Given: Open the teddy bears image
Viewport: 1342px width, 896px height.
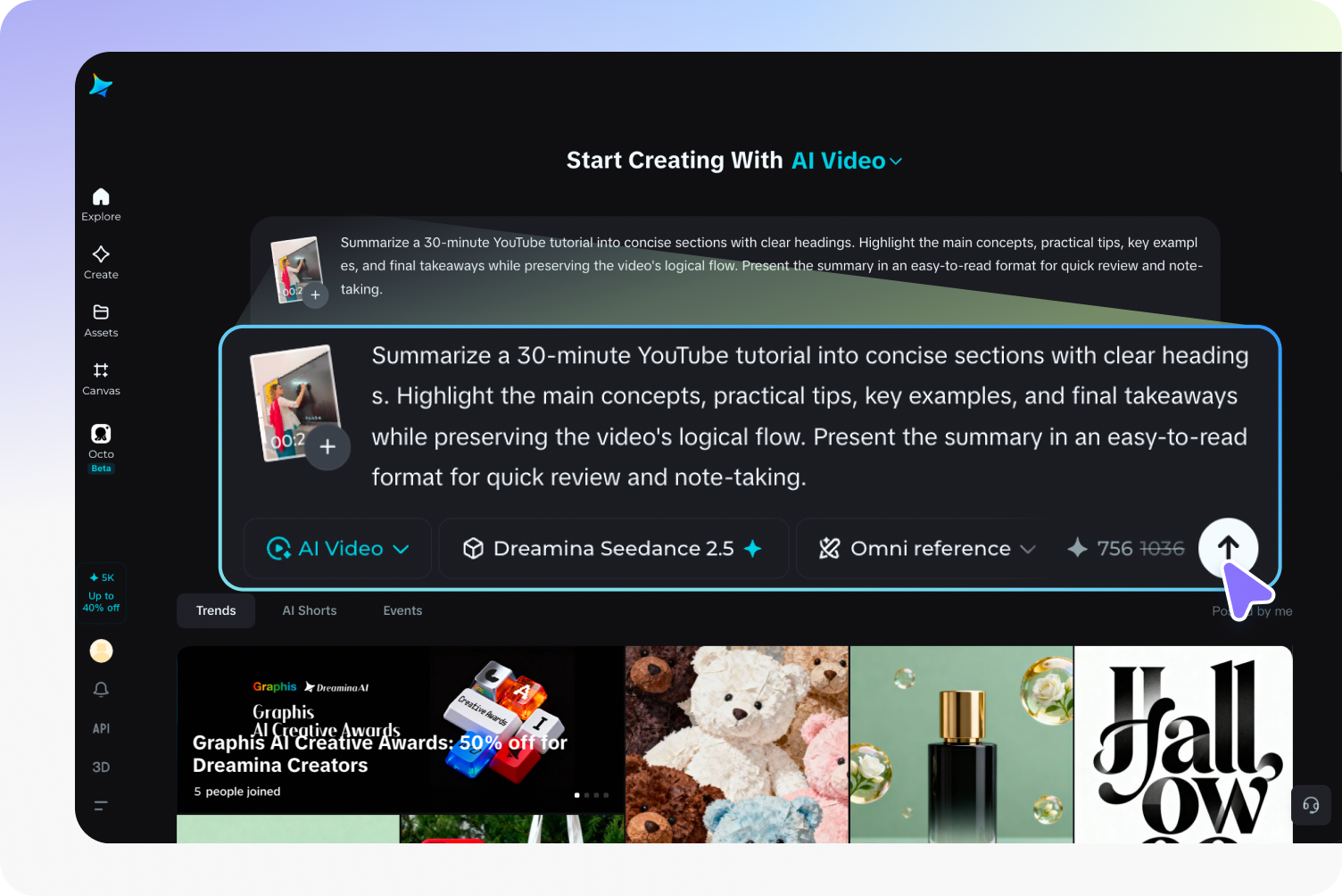Looking at the screenshot, I should tap(737, 744).
